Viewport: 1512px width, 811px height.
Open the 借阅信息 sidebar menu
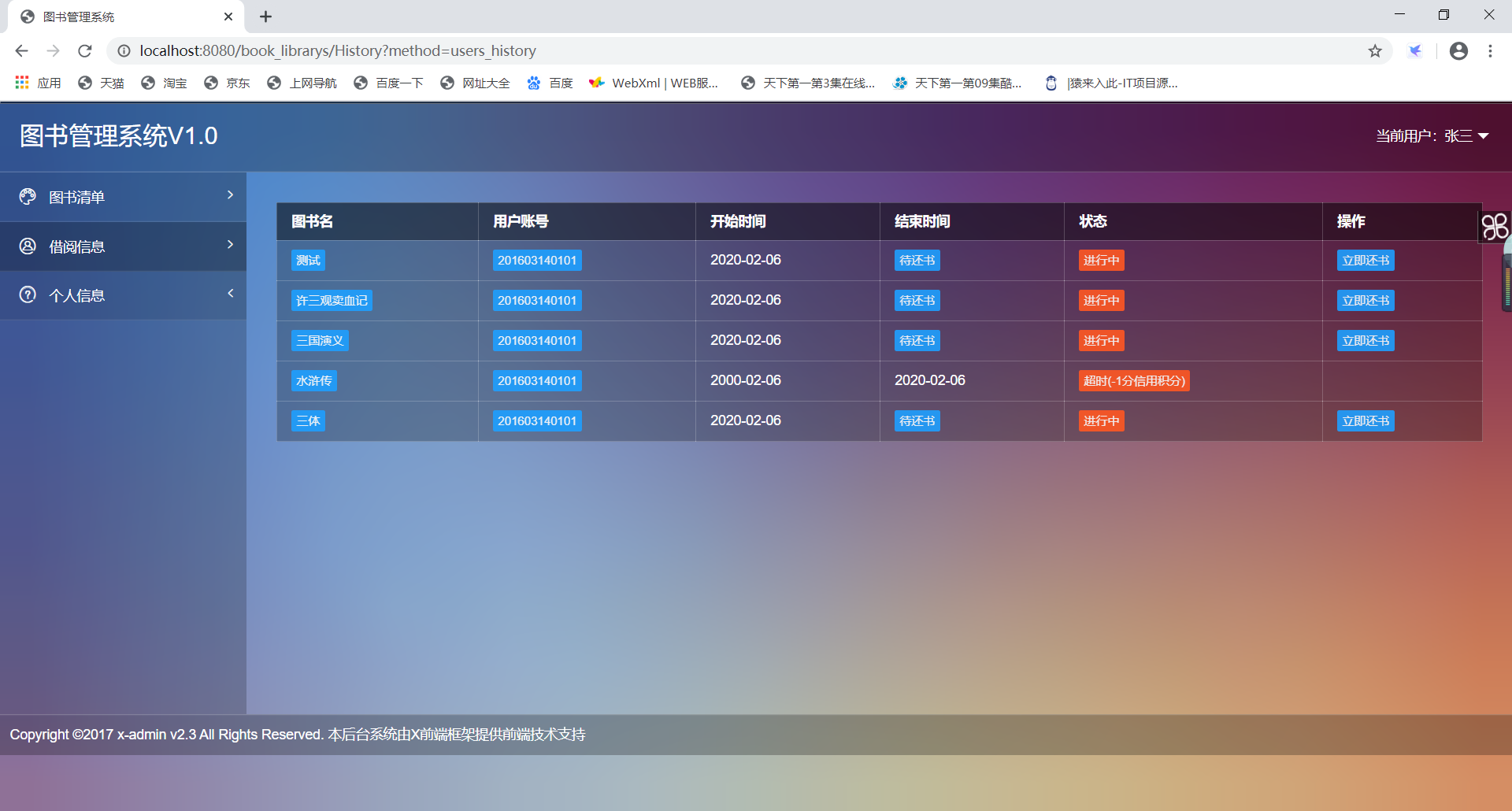point(123,246)
